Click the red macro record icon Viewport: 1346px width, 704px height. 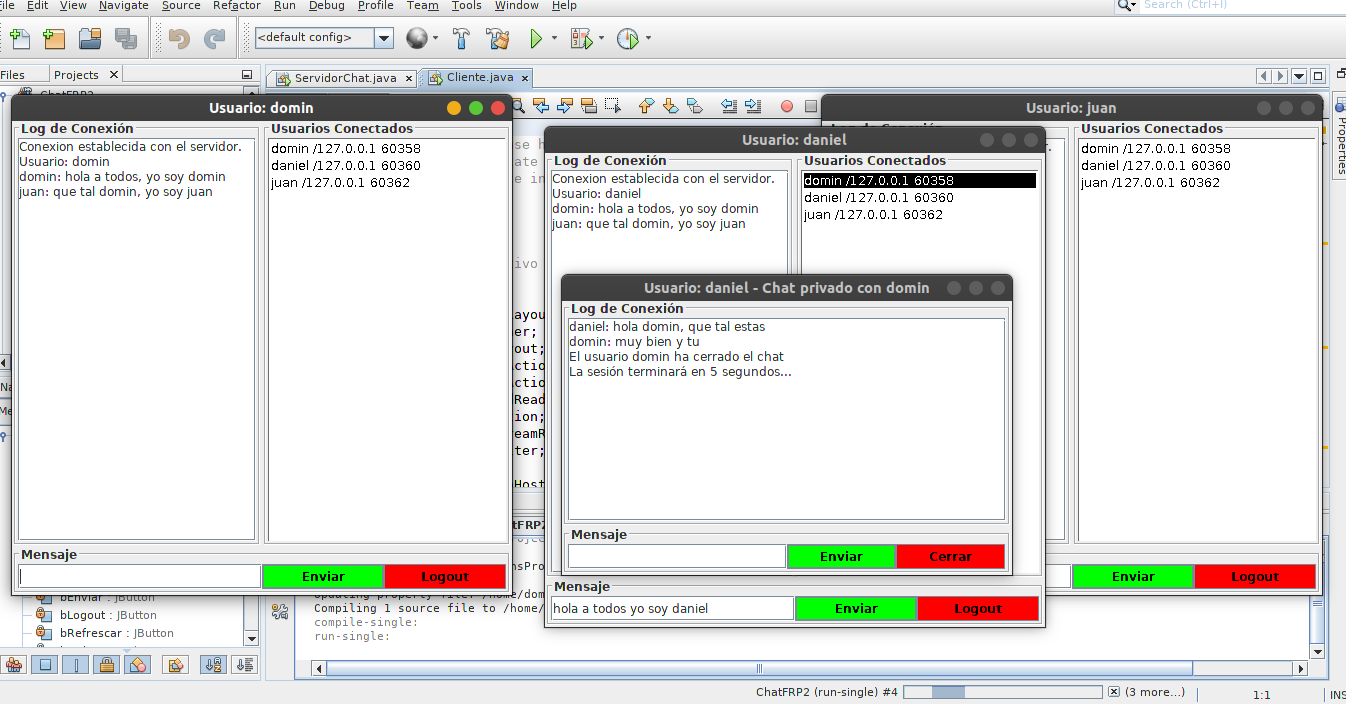point(787,106)
